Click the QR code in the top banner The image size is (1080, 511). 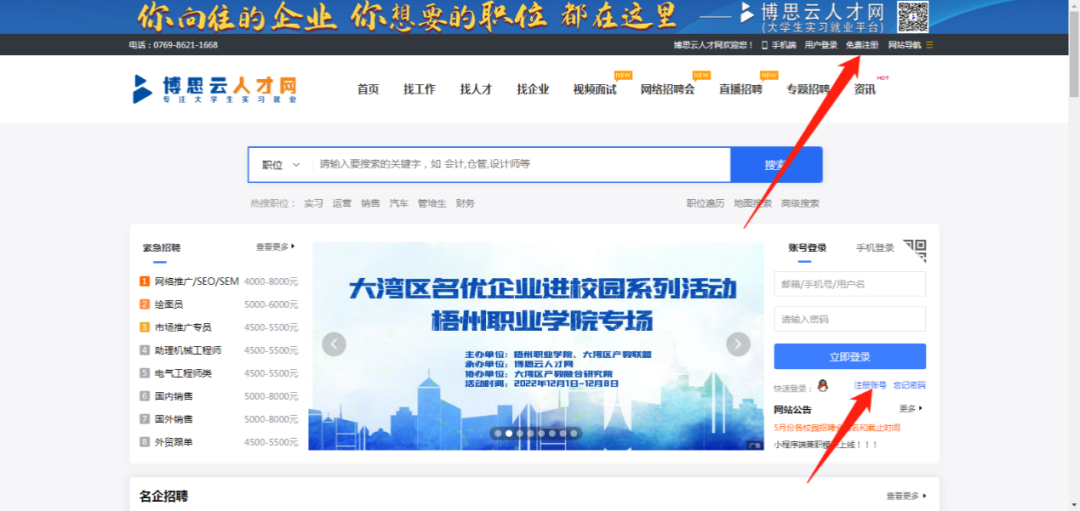click(x=913, y=17)
